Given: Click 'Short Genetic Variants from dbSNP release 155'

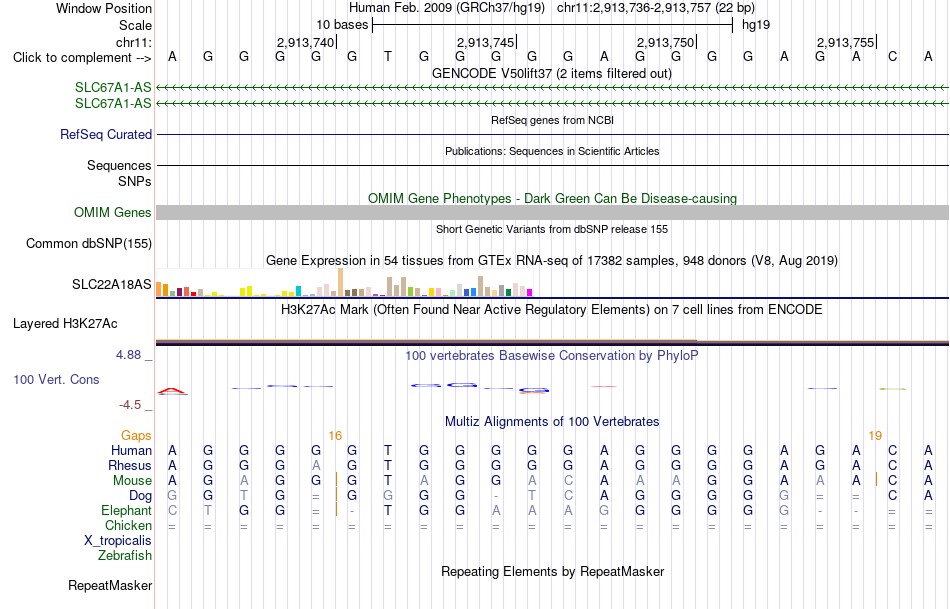Looking at the screenshot, I should click(552, 229).
